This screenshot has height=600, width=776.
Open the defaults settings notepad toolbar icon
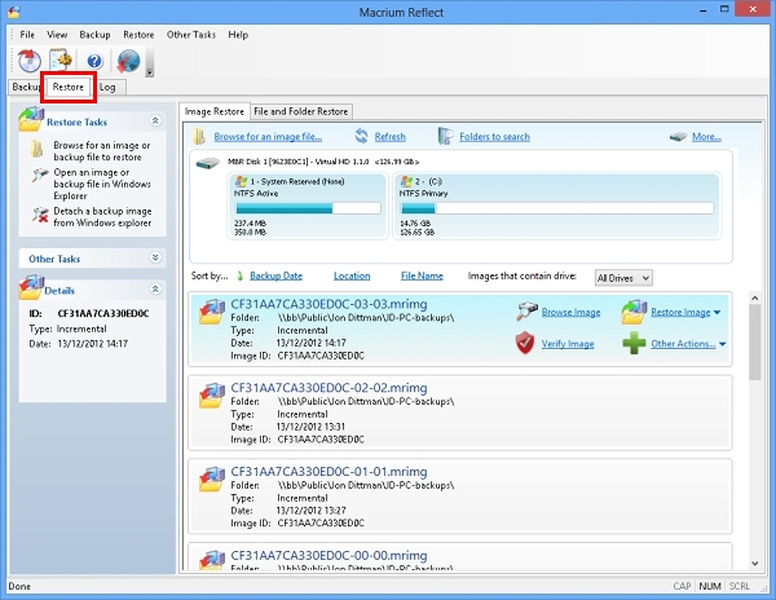click(61, 61)
